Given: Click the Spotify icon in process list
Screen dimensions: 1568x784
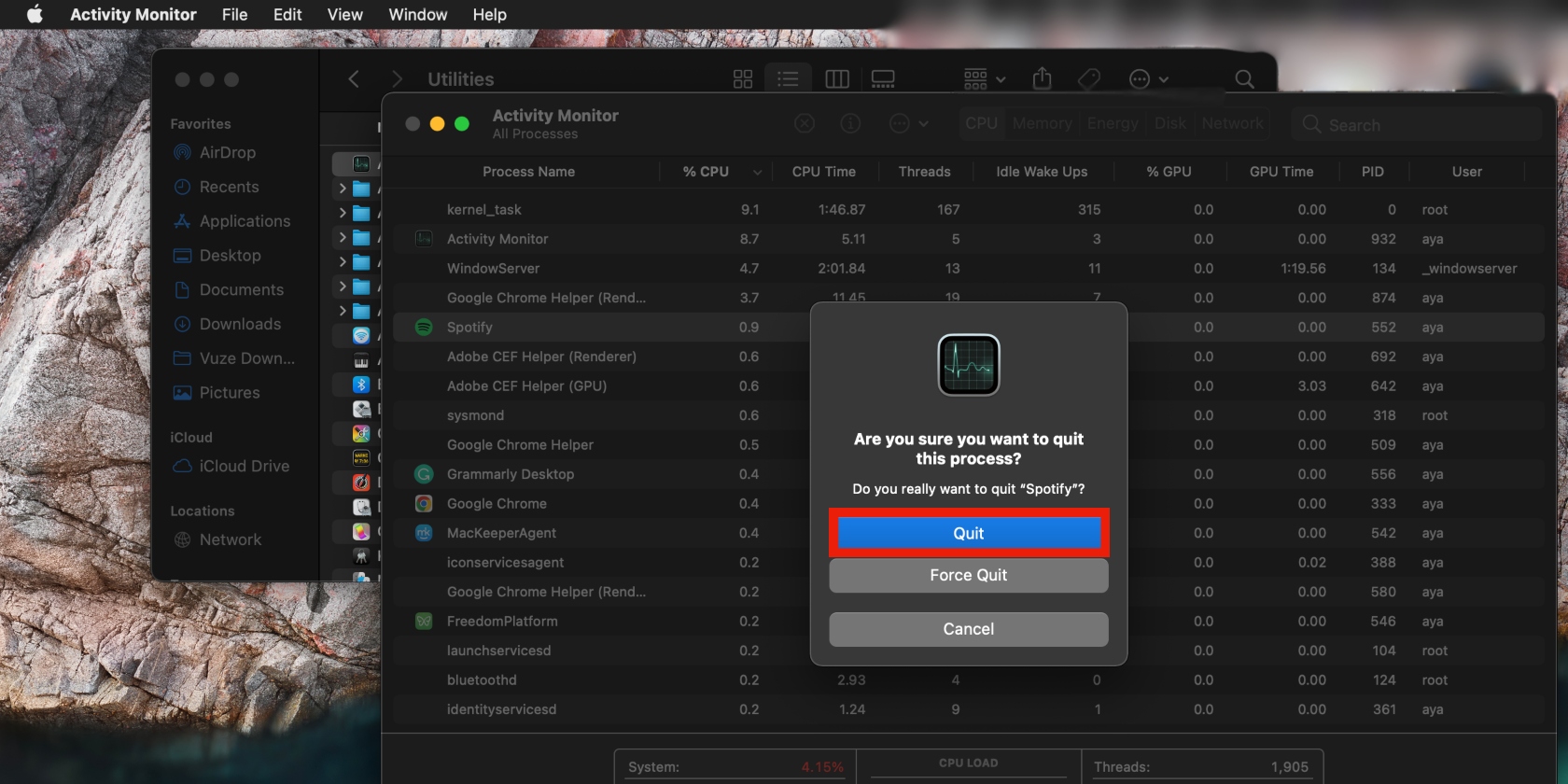Looking at the screenshot, I should [x=424, y=328].
